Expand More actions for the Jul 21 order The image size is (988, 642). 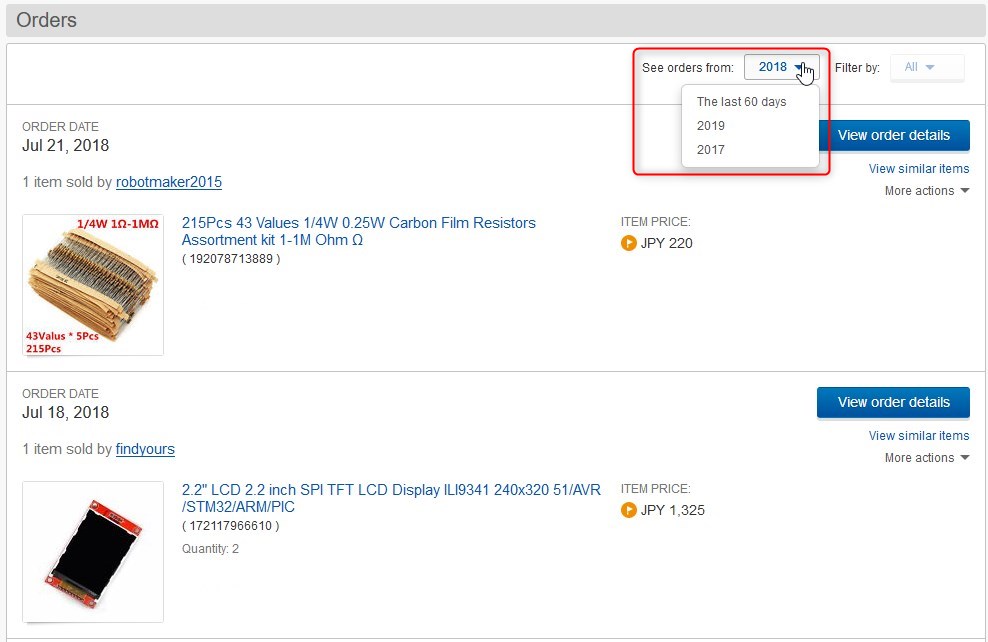click(926, 191)
